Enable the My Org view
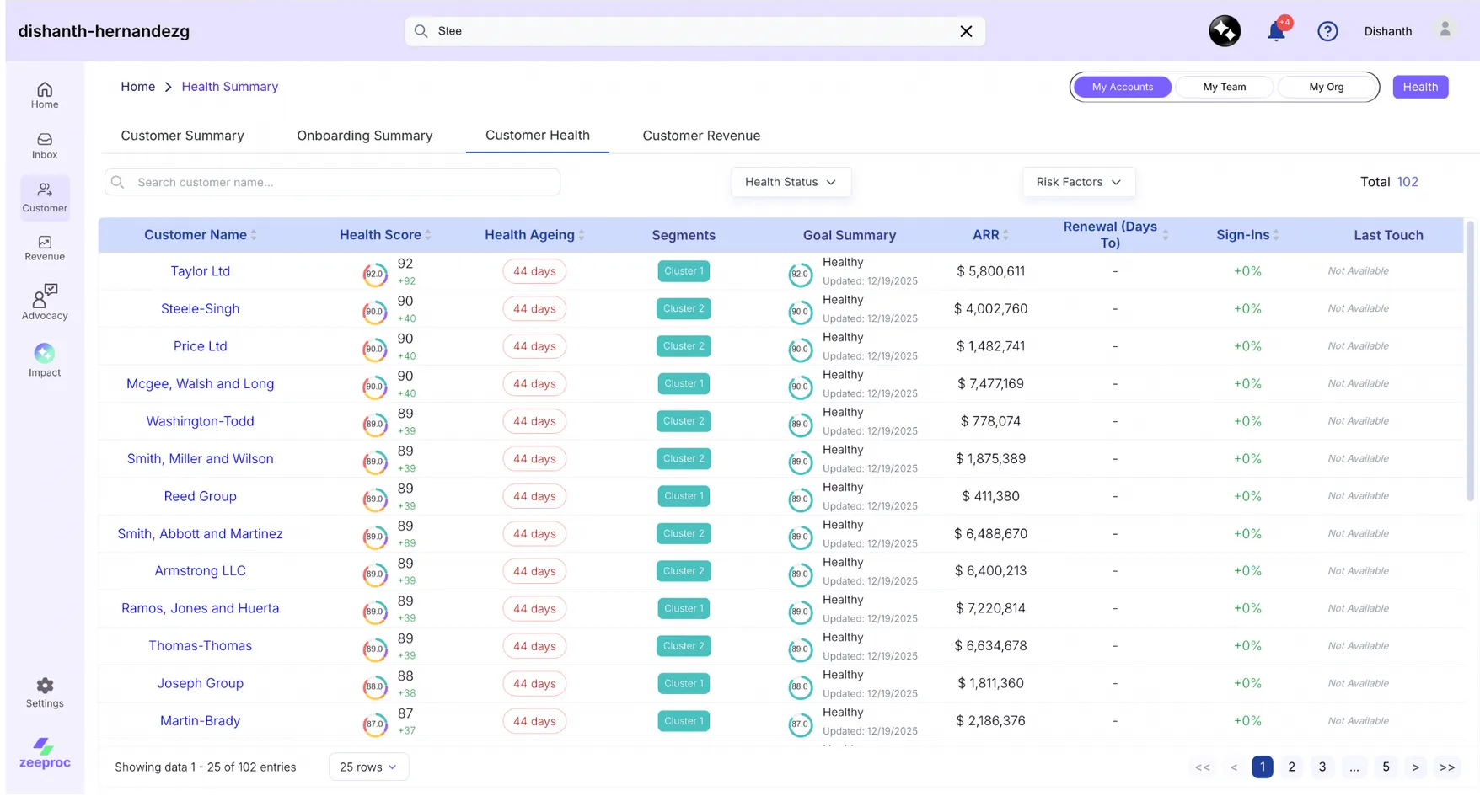 click(1326, 87)
